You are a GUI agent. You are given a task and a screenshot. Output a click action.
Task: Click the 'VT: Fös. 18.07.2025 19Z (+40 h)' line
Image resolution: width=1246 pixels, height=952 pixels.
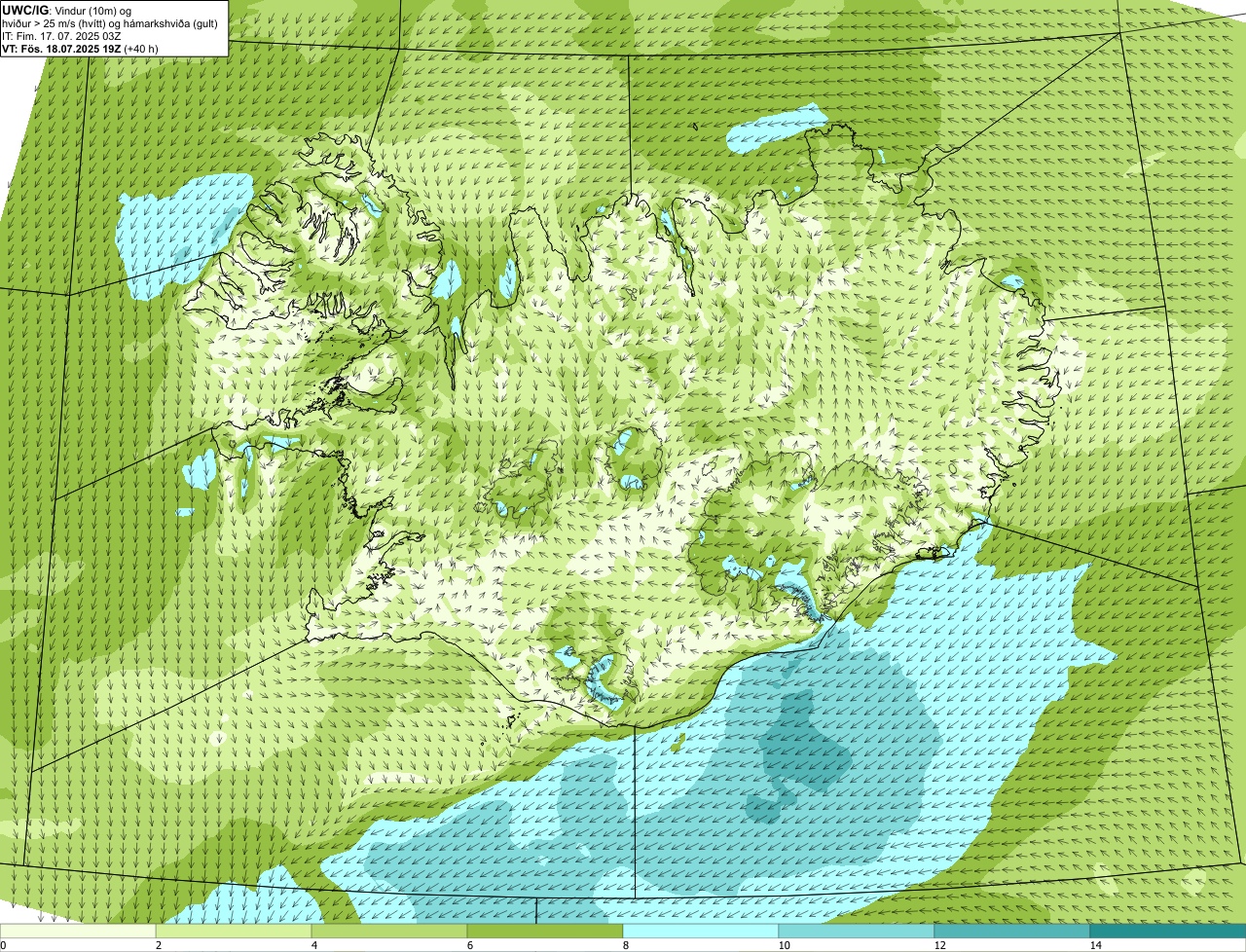tap(80, 49)
